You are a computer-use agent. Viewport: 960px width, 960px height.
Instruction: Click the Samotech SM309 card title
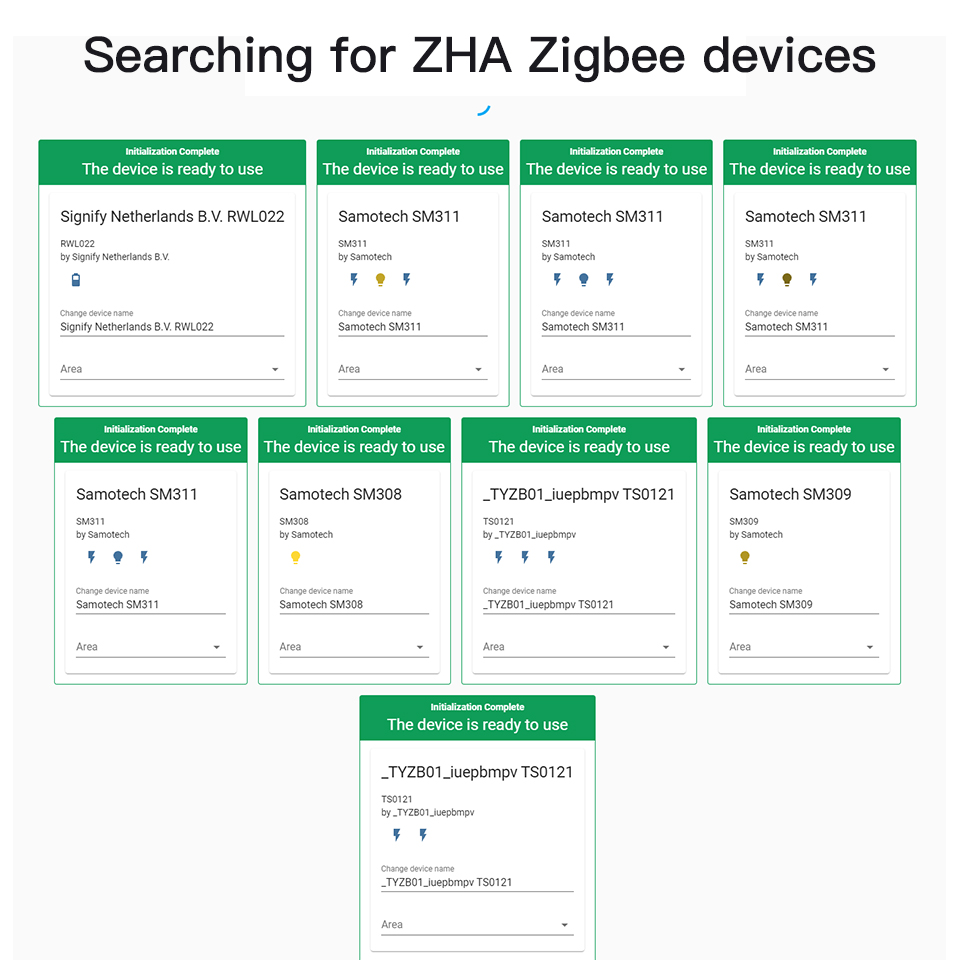point(790,494)
